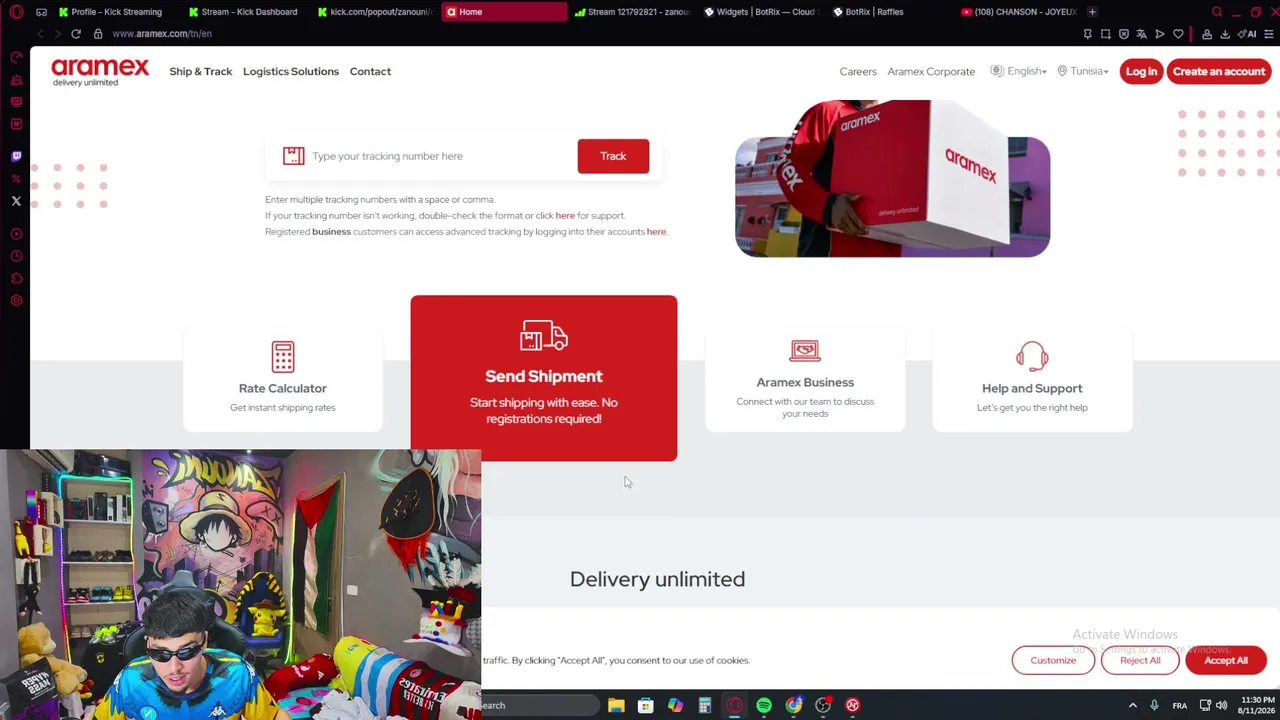Viewport: 1280px width, 720px height.
Task: Accept all cookies
Action: pyautogui.click(x=1226, y=660)
